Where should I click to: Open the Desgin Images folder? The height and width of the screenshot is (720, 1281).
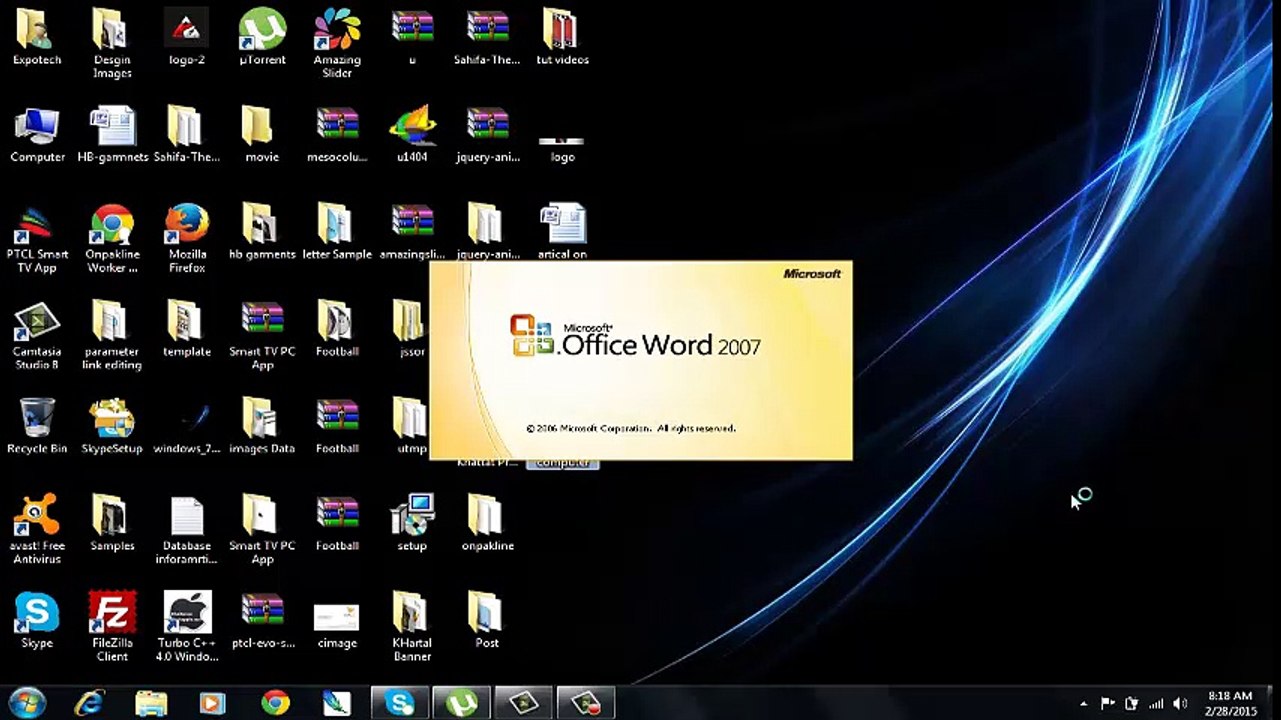click(112, 44)
